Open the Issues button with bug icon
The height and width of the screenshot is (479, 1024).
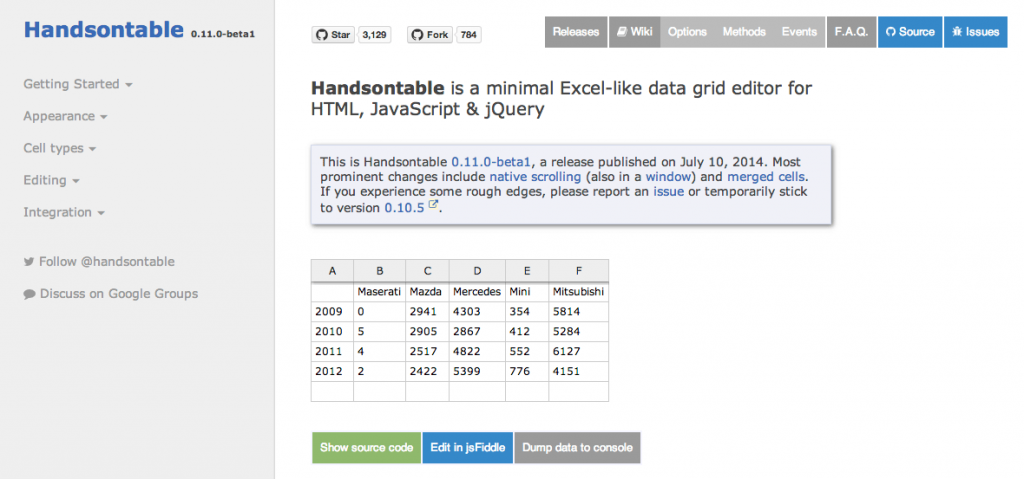click(976, 32)
